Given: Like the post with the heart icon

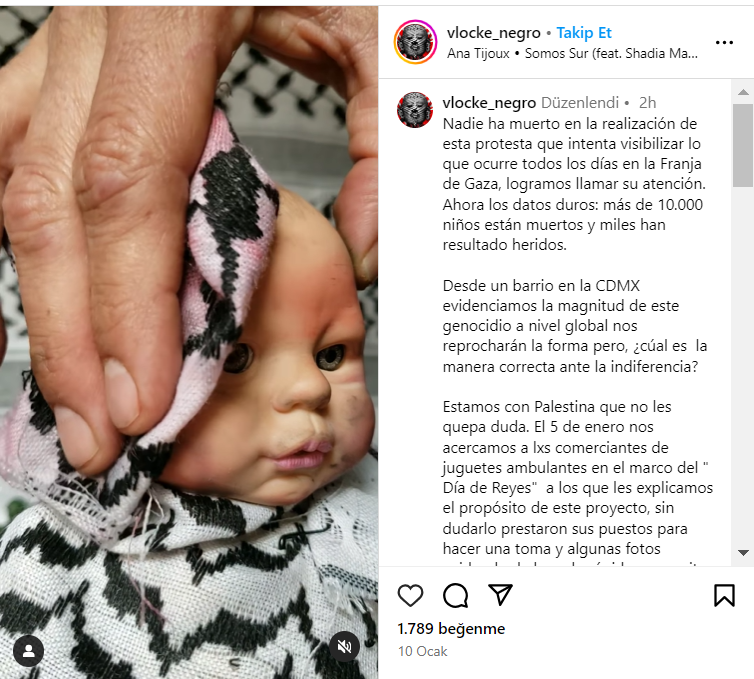Looking at the screenshot, I should pyautogui.click(x=410, y=595).
